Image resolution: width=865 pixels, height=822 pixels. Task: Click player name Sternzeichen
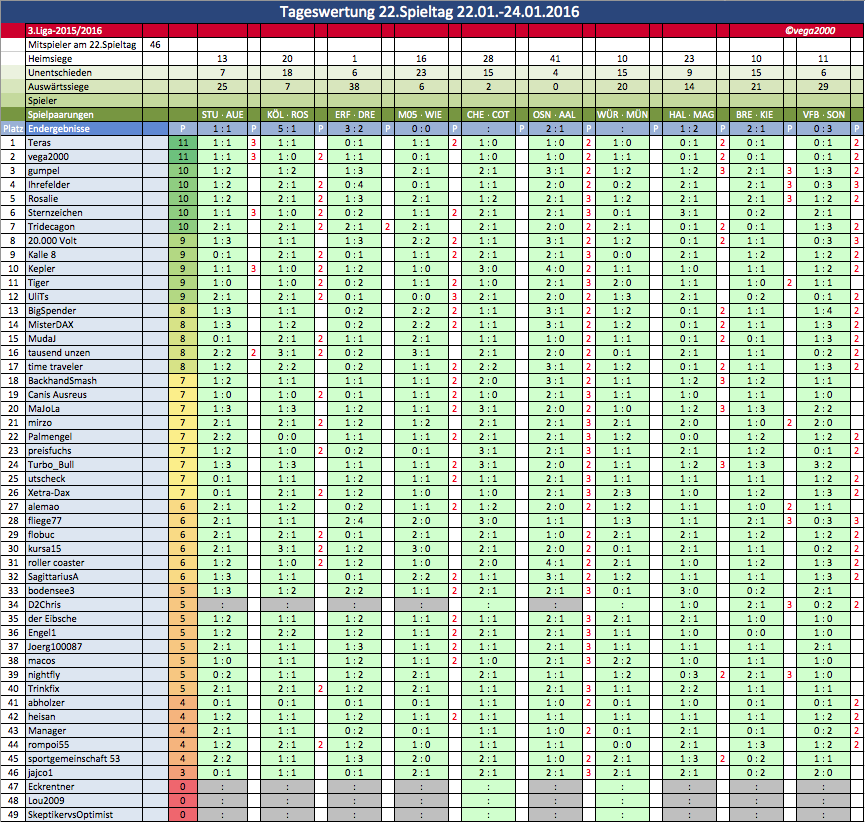(x=55, y=213)
